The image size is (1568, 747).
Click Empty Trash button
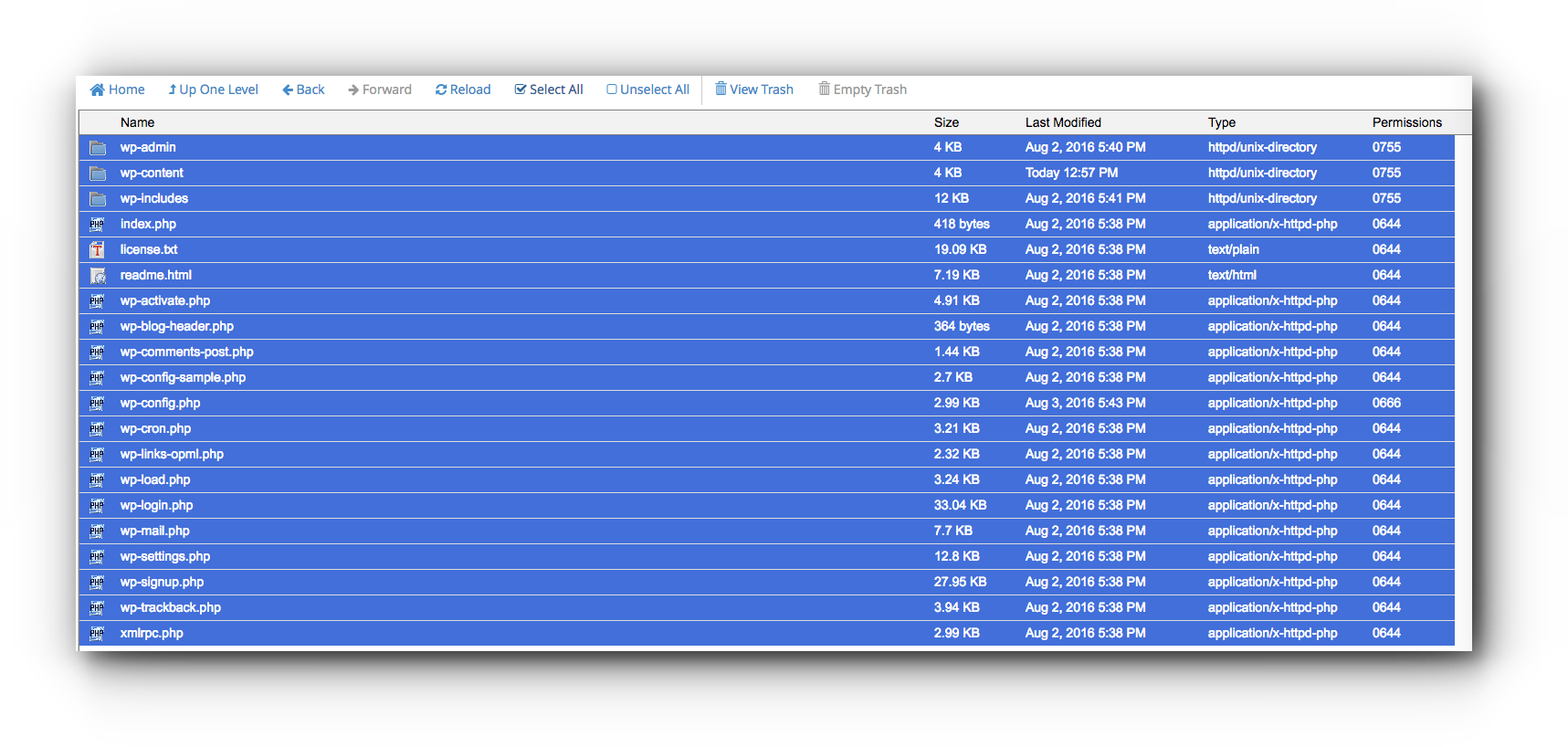(863, 89)
